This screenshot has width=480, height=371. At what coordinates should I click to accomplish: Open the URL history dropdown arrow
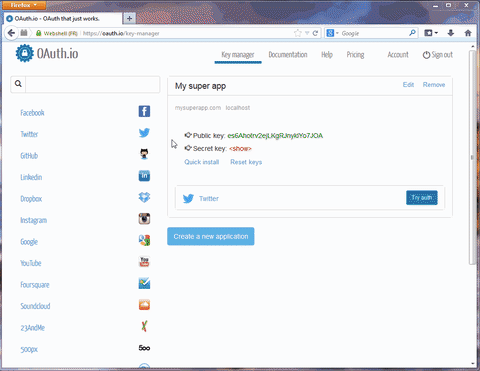pos(307,33)
